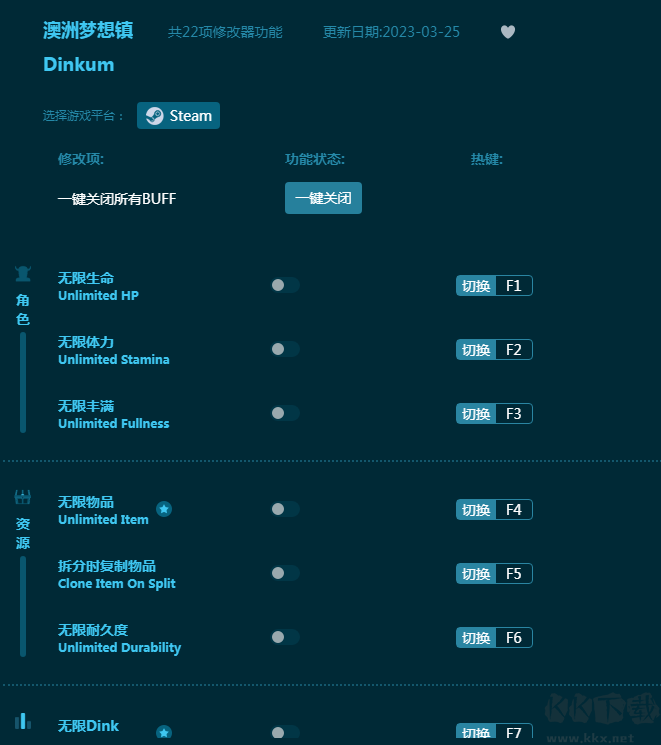
Task: Click the 无限体力 Unlimited Stamina label
Action: pyautogui.click(x=114, y=351)
